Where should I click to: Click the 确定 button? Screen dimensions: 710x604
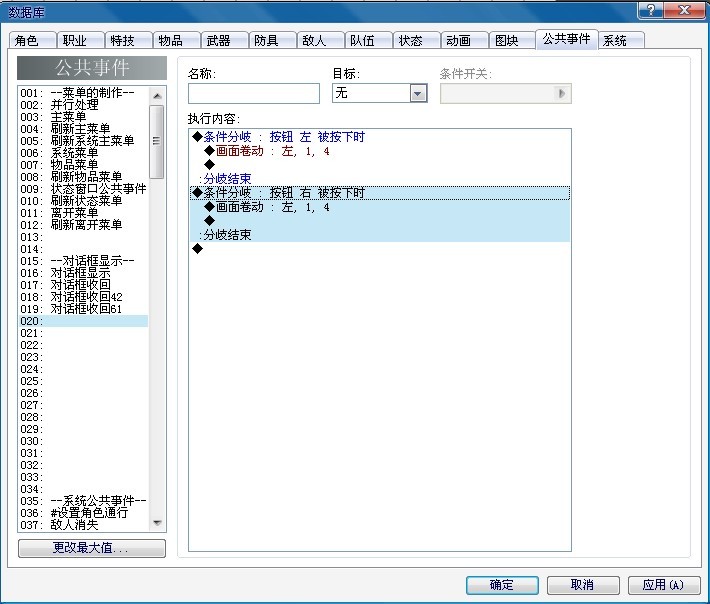point(502,585)
